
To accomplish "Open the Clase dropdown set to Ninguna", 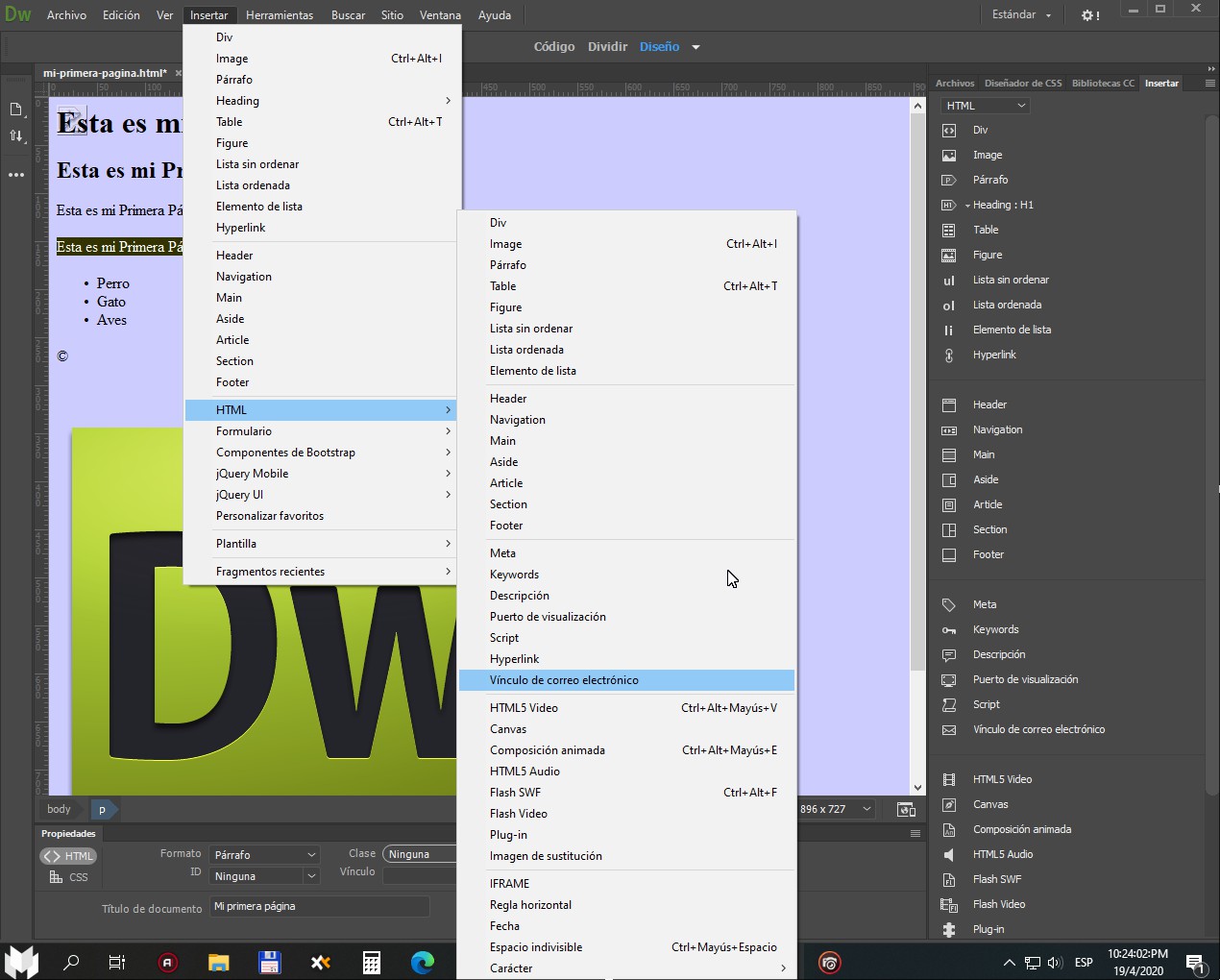I will click(420, 854).
